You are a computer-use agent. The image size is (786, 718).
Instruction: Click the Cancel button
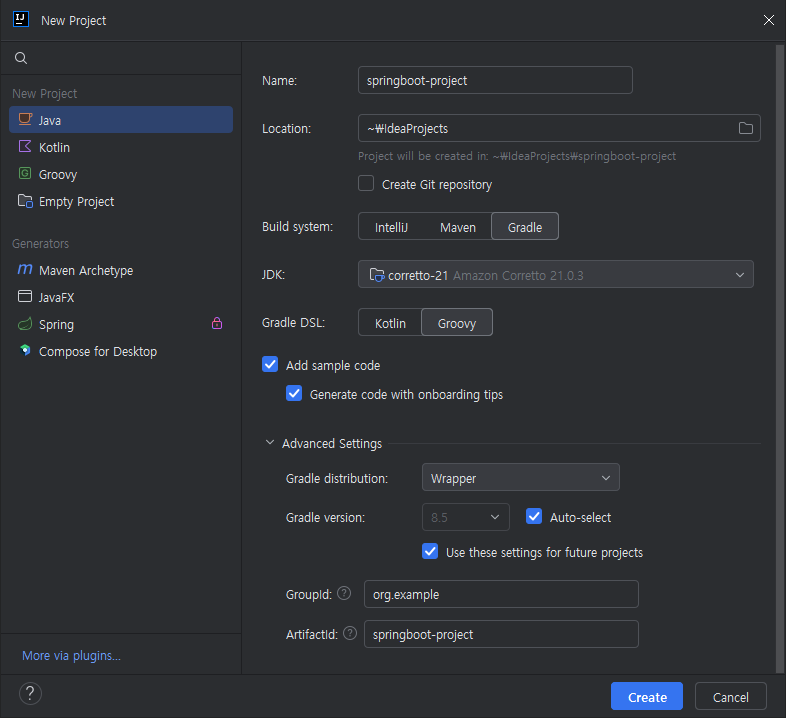730,696
